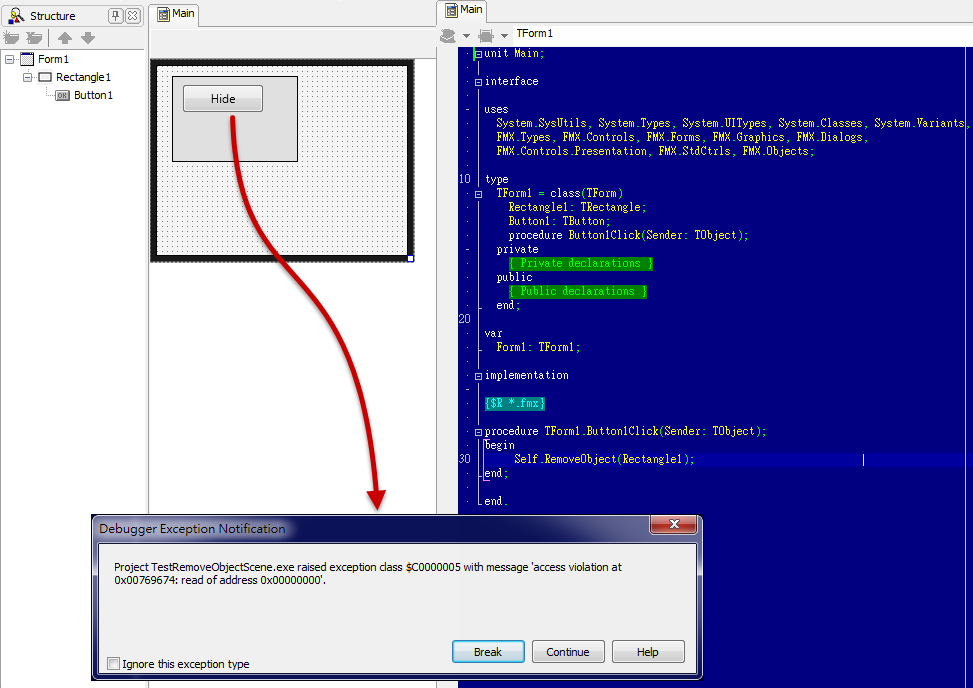This screenshot has width=973, height=688.
Task: Collapse the Rectangle1 tree node
Action: tap(27, 78)
